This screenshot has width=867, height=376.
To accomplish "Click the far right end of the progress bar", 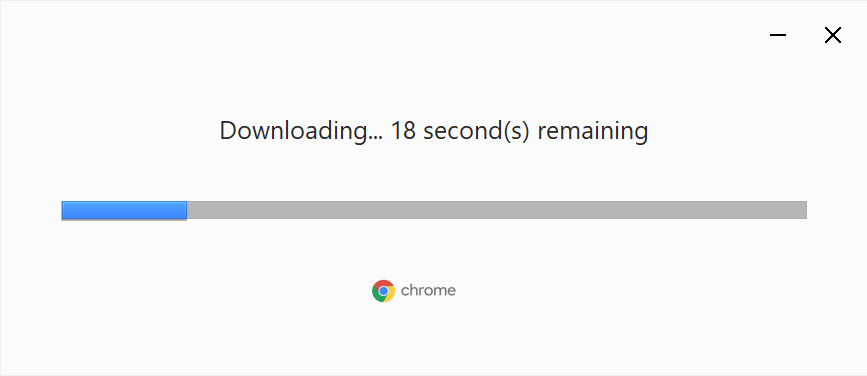I will (805, 210).
